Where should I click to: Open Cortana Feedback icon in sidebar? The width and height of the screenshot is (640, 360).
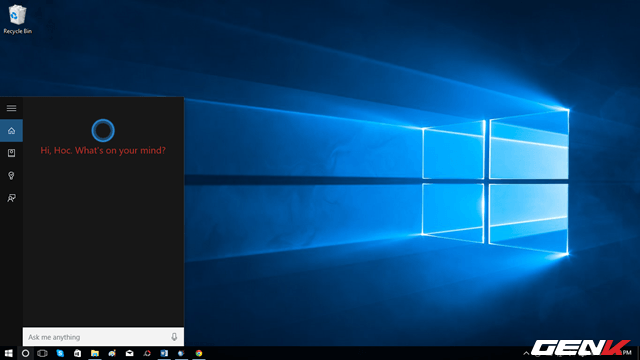coord(11,198)
